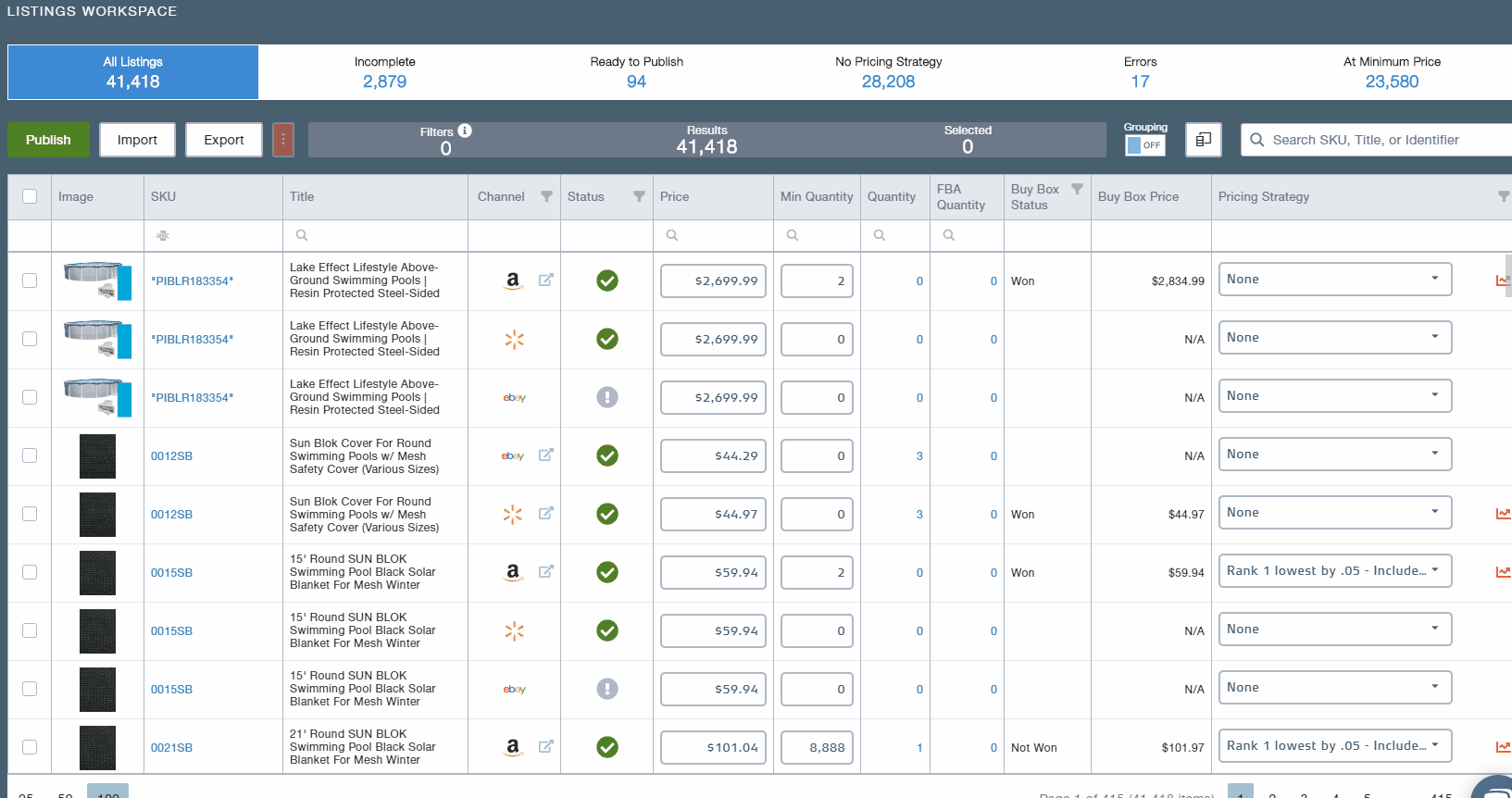Click Filters info icon

(x=465, y=131)
